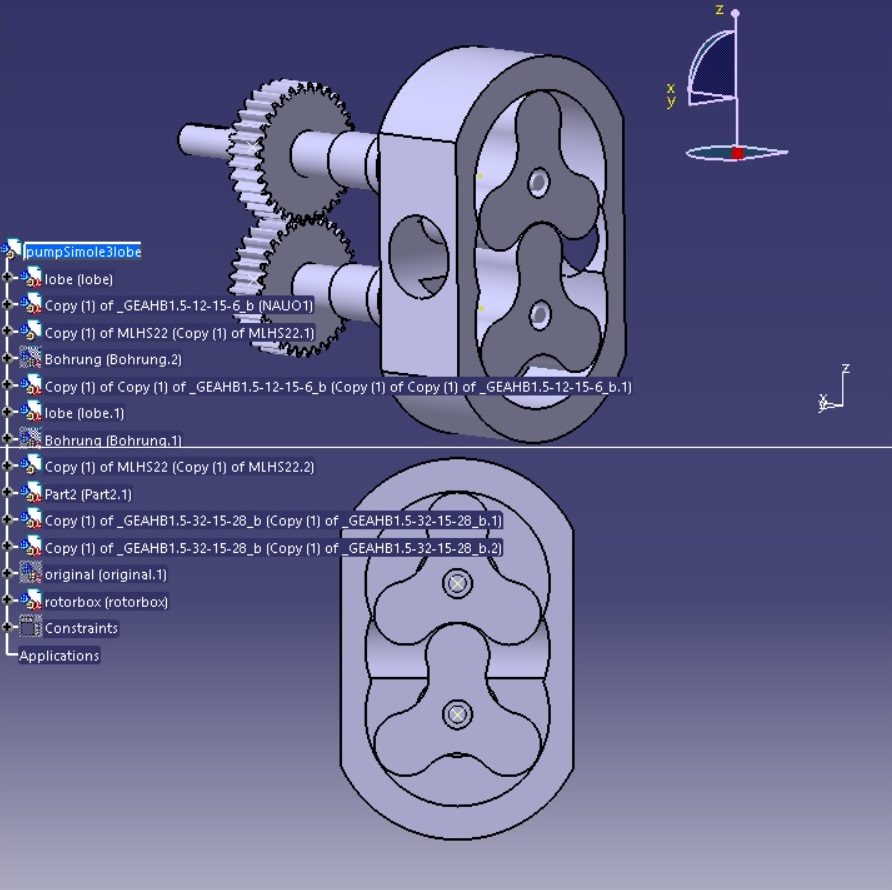The height and width of the screenshot is (890, 892).
Task: Select the 'Constraints' label
Action: click(81, 628)
